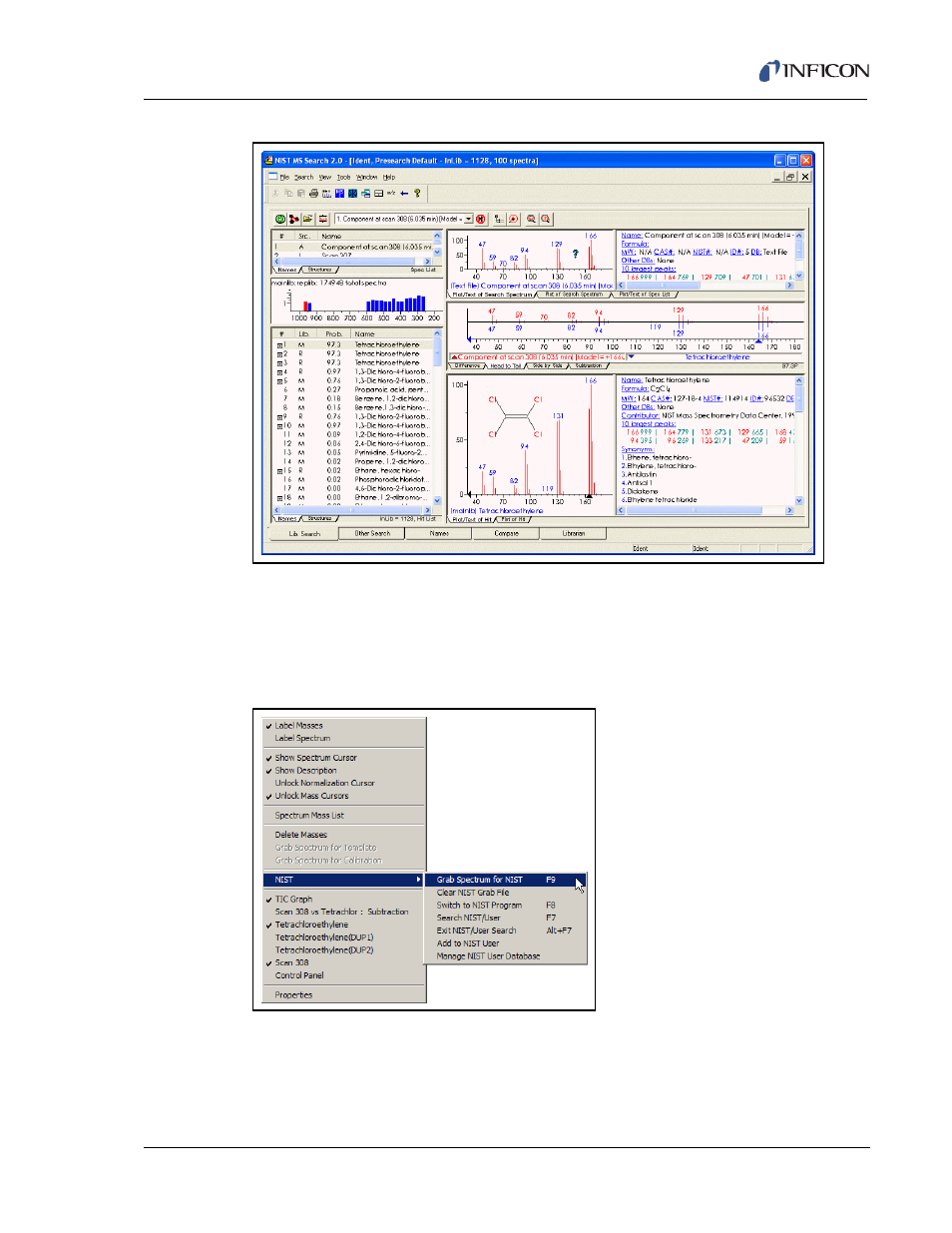Image resolution: width=952 pixels, height=1233 pixels.
Task: Select the Head to Tail tab
Action: click(x=506, y=366)
